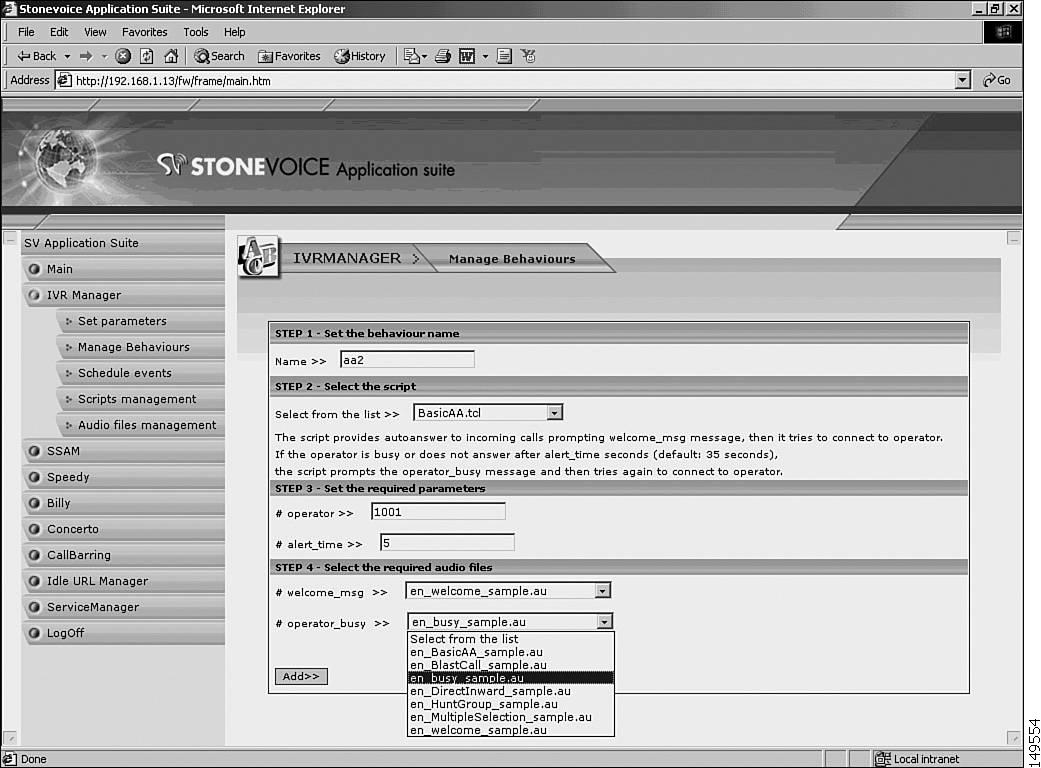Select en_MultipleSelection_sample.au from the list
Viewport: 1041px width, 768px height.
pyautogui.click(x=511, y=717)
